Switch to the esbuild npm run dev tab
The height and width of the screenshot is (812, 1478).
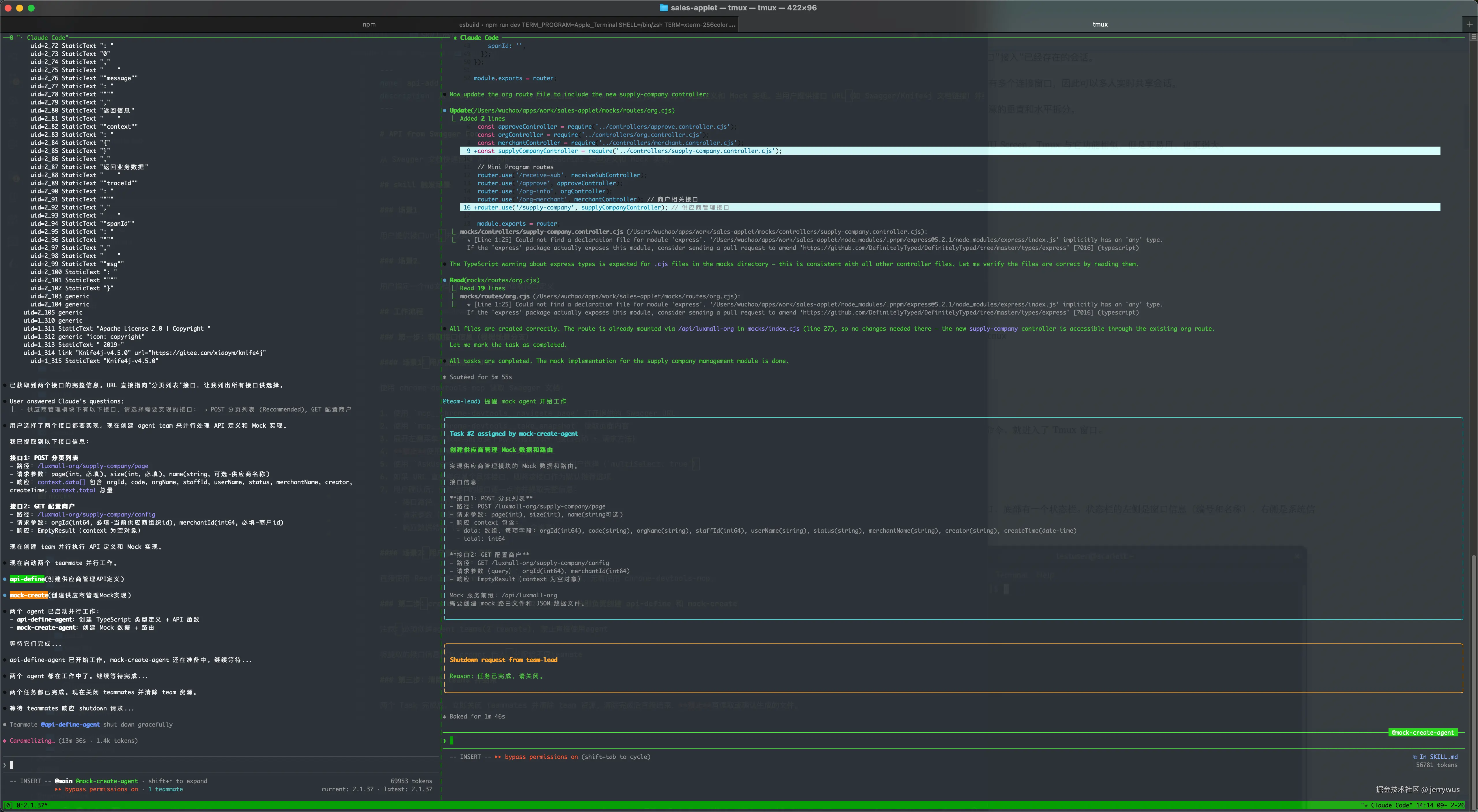597,25
